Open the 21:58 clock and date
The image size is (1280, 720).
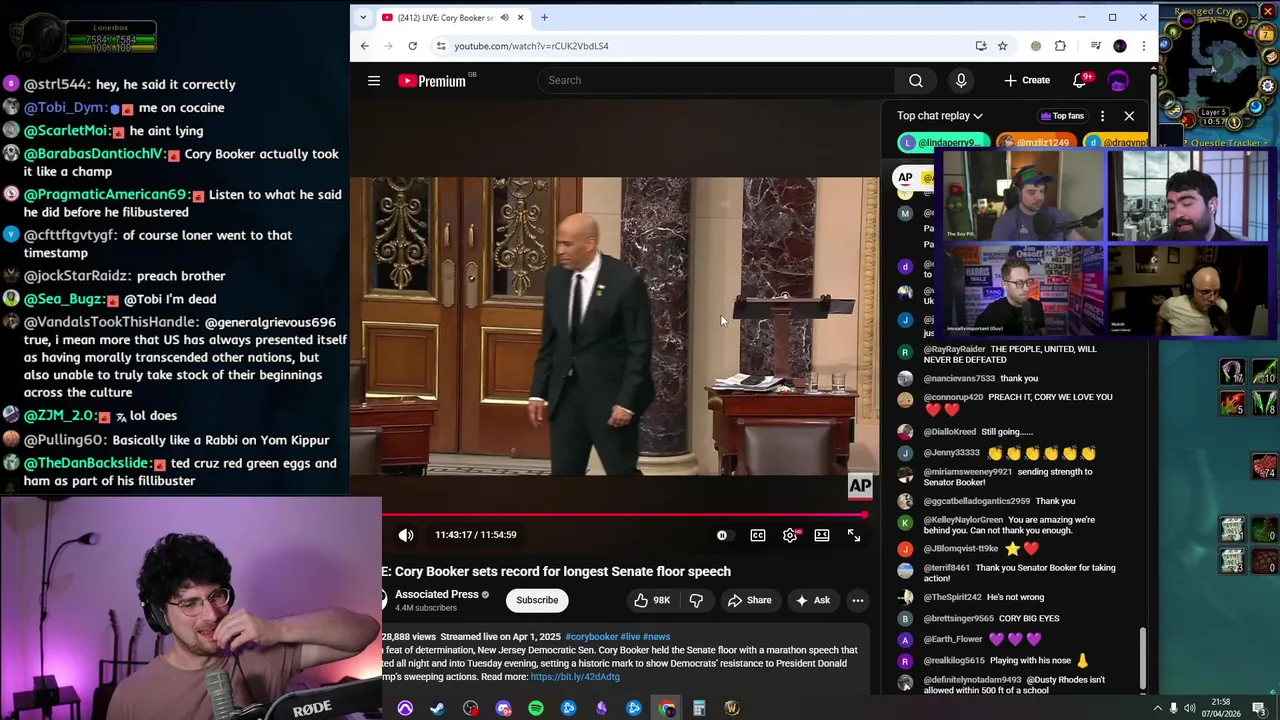[1220, 707]
